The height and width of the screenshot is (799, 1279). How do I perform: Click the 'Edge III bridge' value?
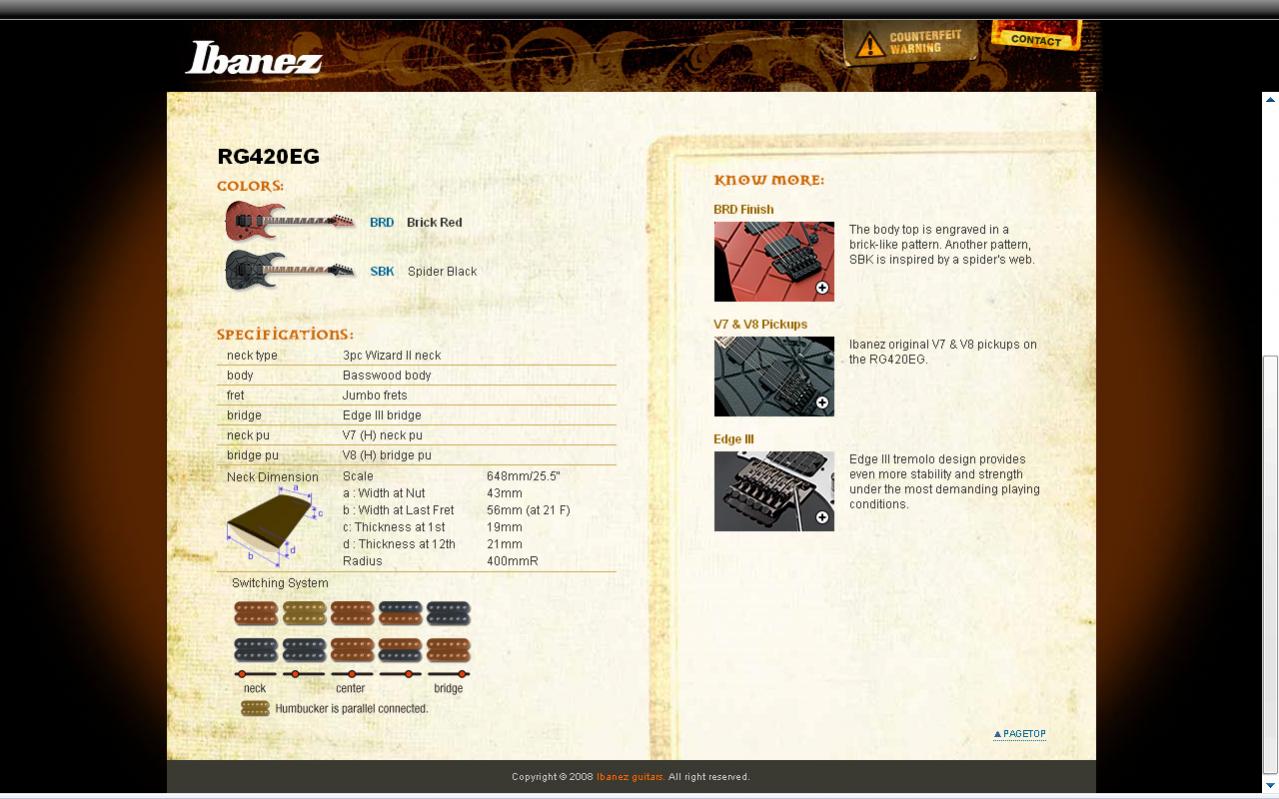[x=382, y=416]
